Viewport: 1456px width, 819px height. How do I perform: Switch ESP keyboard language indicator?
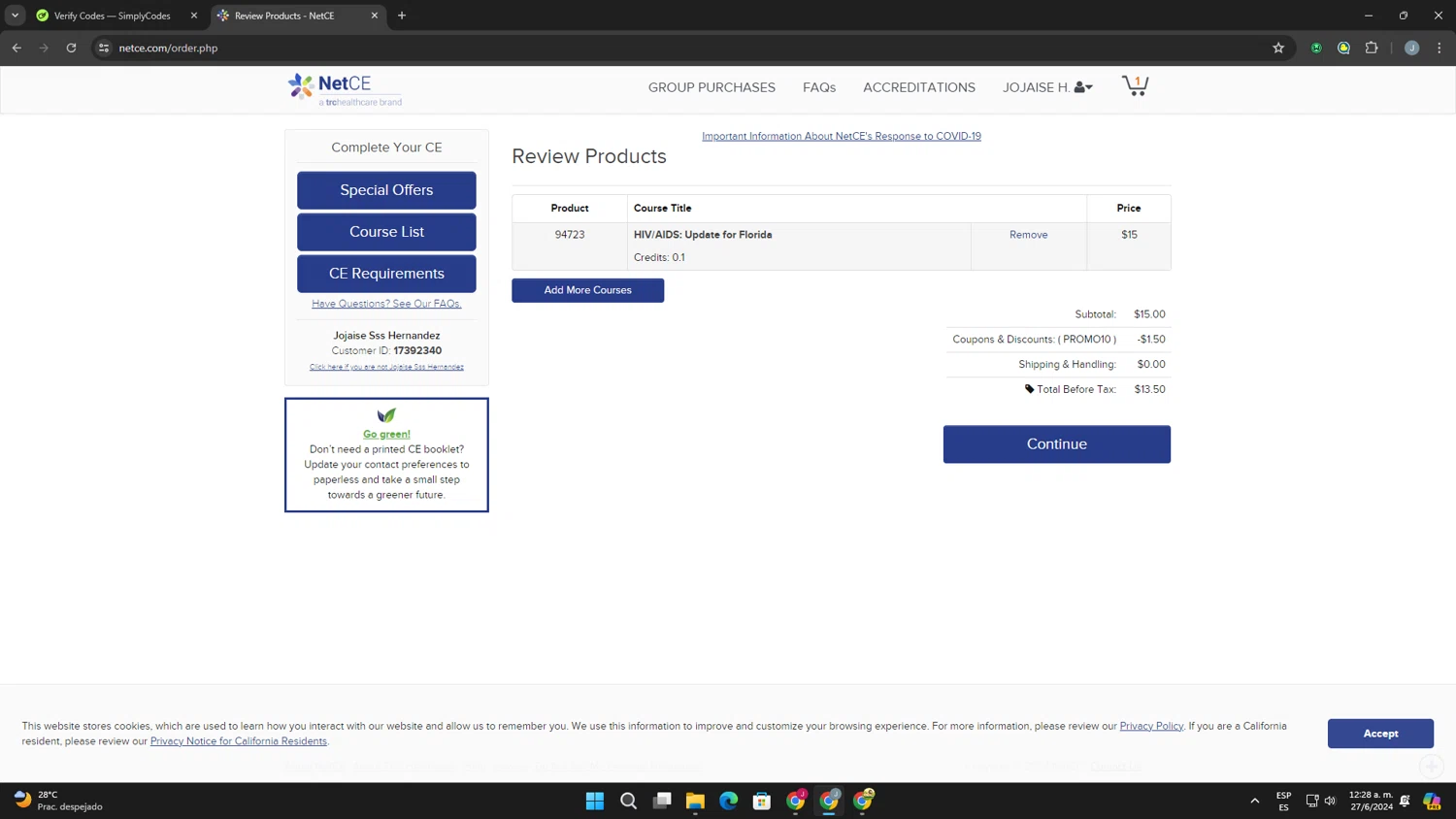[1283, 801]
